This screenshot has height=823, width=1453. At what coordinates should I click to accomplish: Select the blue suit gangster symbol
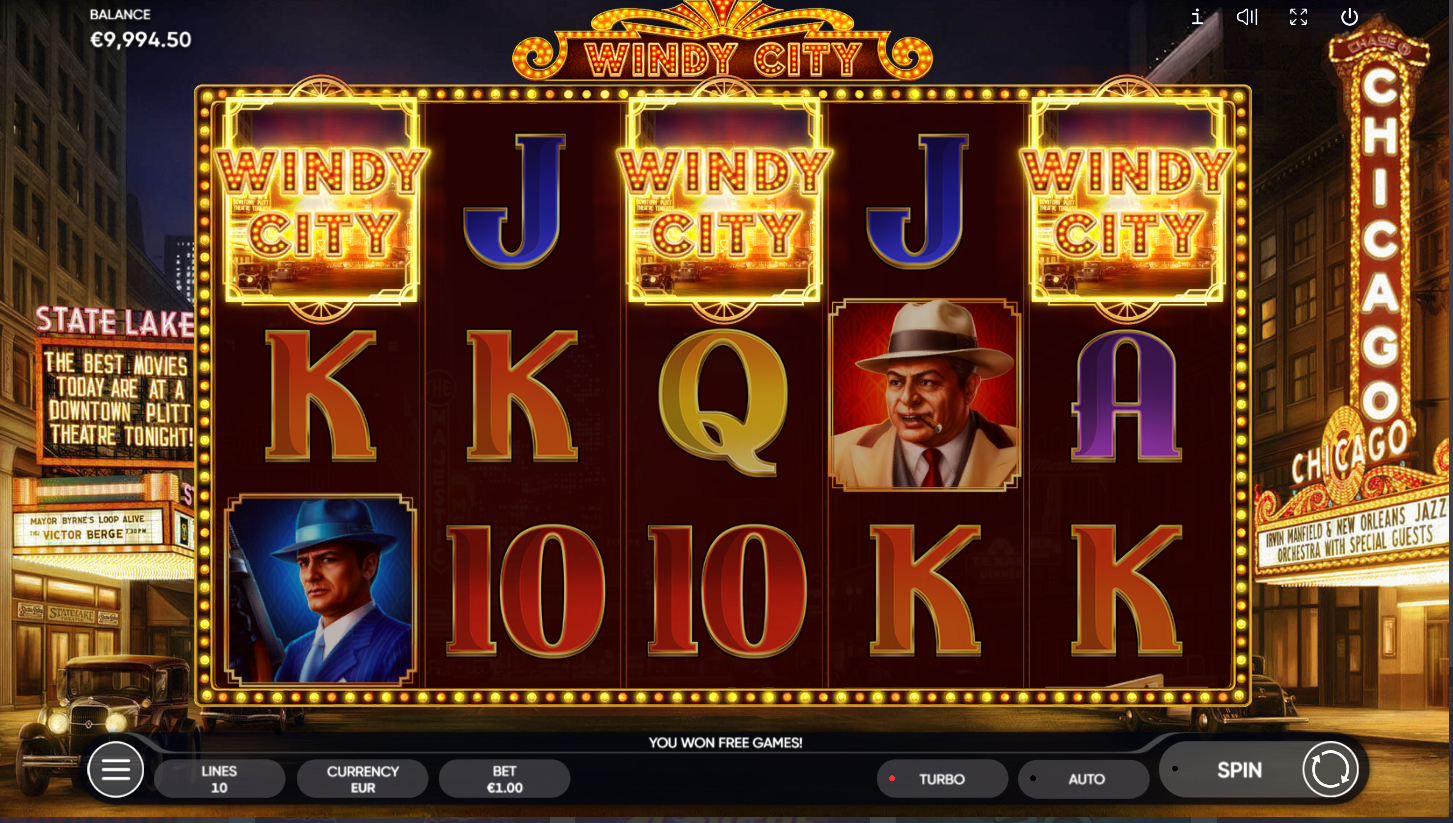pyautogui.click(x=321, y=589)
